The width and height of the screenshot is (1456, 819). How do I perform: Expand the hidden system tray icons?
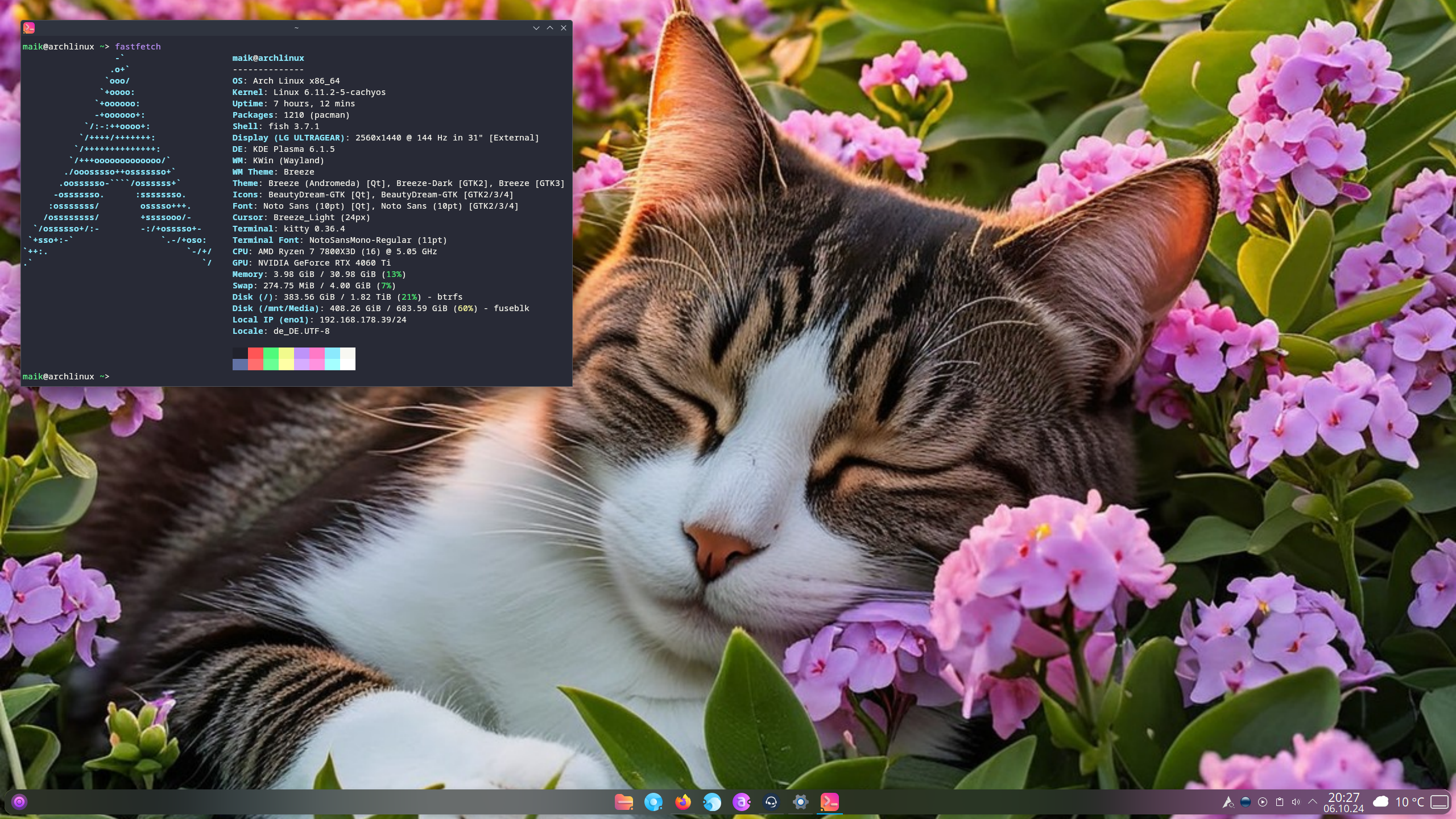[x=1313, y=801]
